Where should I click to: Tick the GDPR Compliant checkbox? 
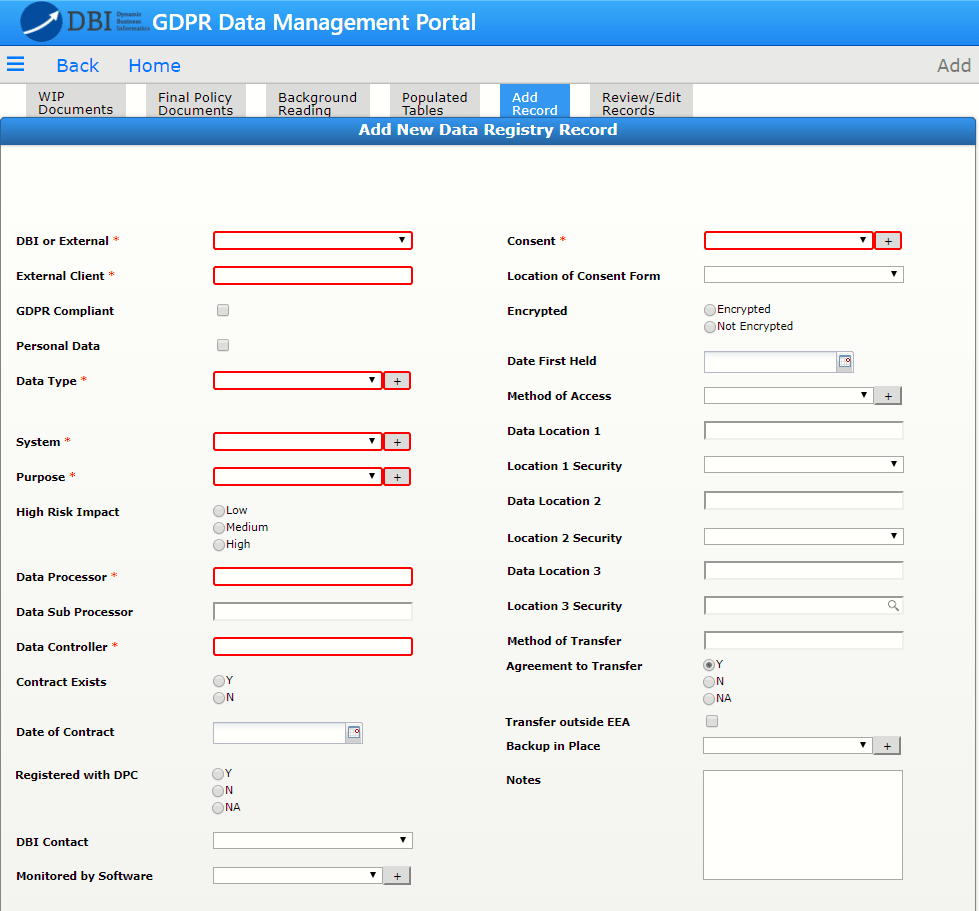223,310
